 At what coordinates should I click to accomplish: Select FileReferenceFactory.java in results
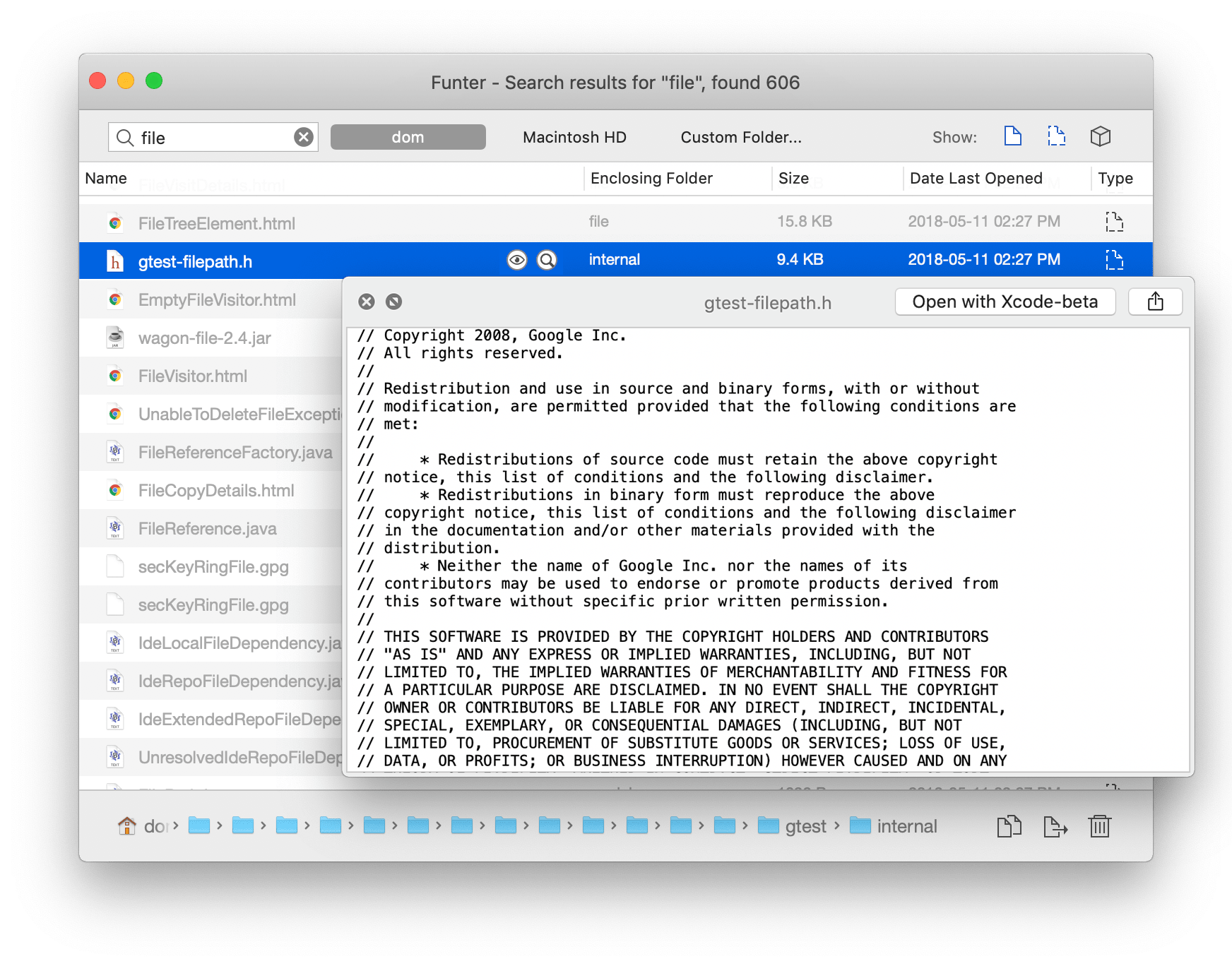coord(235,453)
